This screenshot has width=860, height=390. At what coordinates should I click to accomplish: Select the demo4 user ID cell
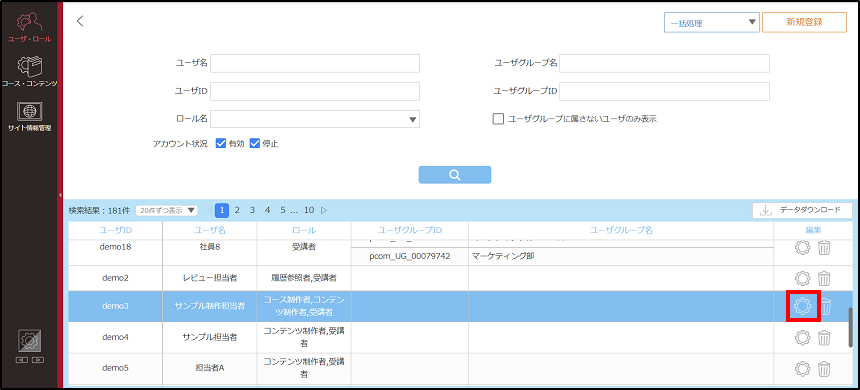tap(115, 337)
